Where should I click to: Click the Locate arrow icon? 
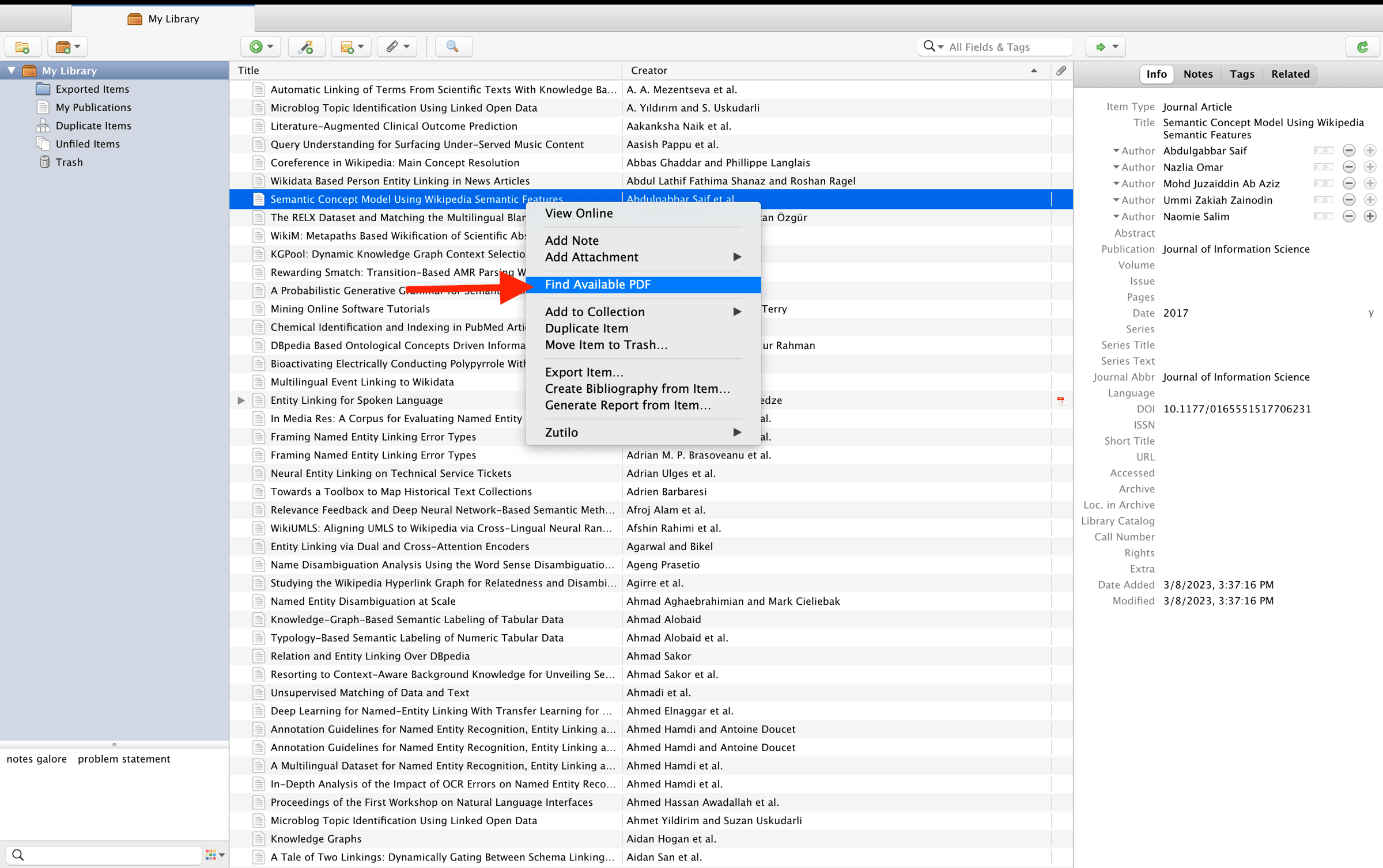pyautogui.click(x=1101, y=47)
